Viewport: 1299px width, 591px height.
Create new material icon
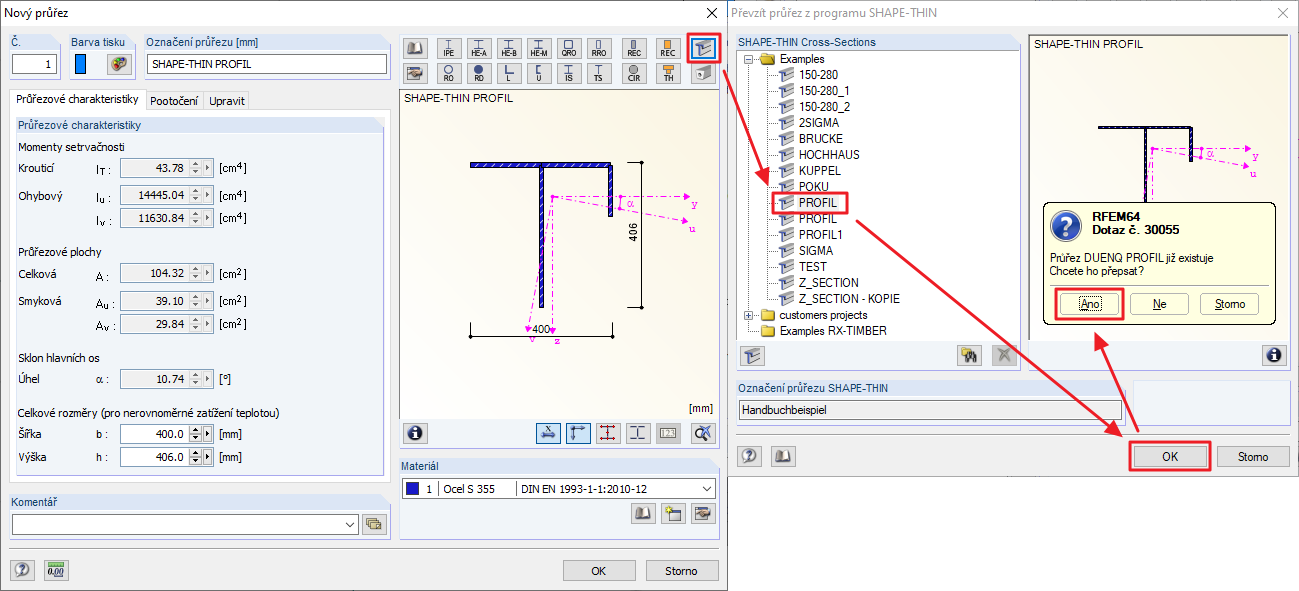tap(673, 514)
